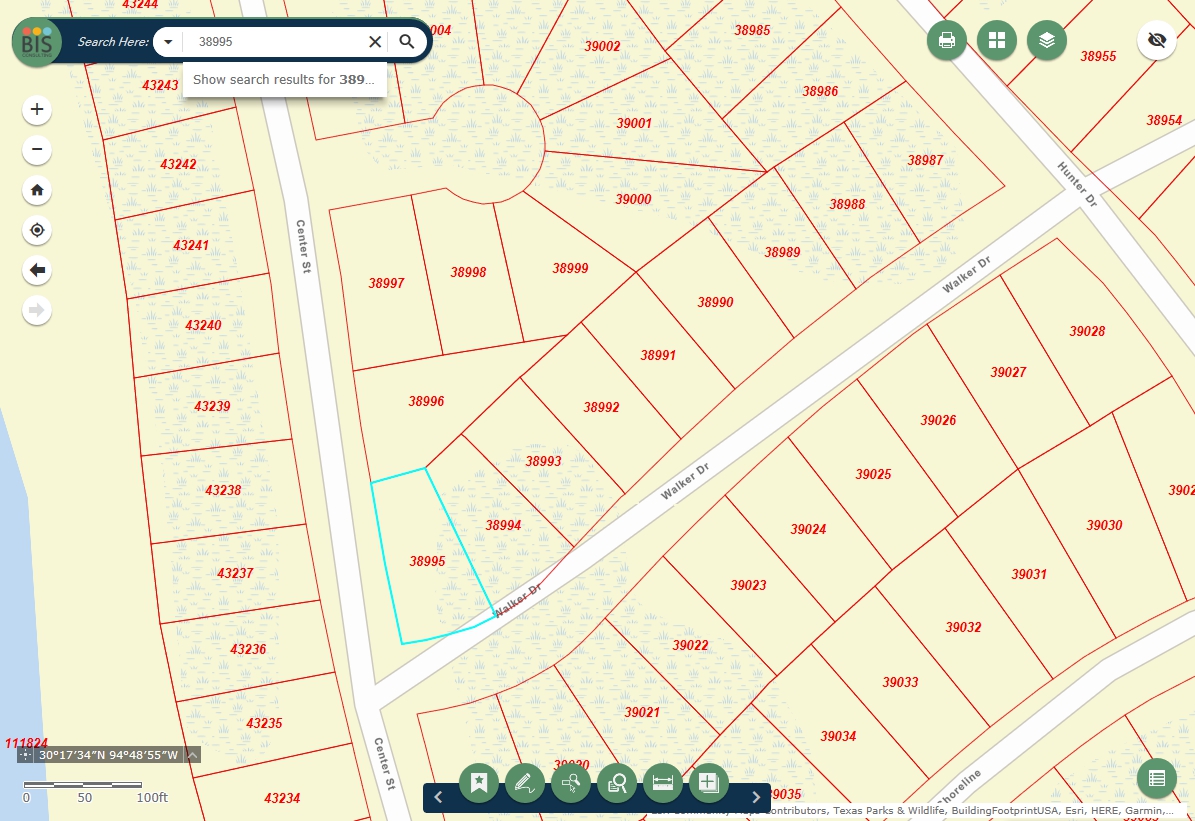Open the search records magnifier tool
Screen dimensions: 1195x821
(x=617, y=783)
